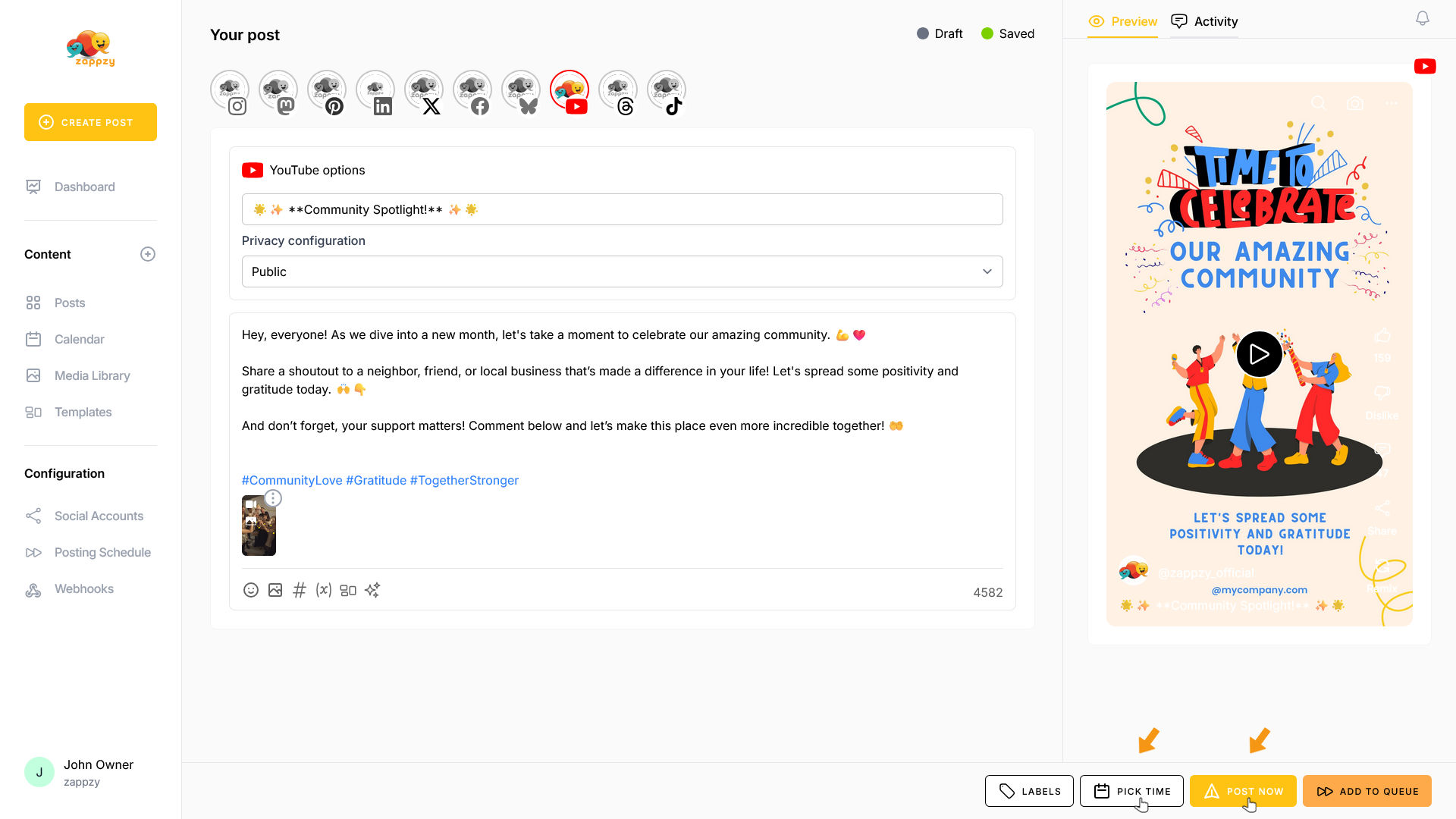
Task: Click the variables (x) icon
Action: point(324,590)
